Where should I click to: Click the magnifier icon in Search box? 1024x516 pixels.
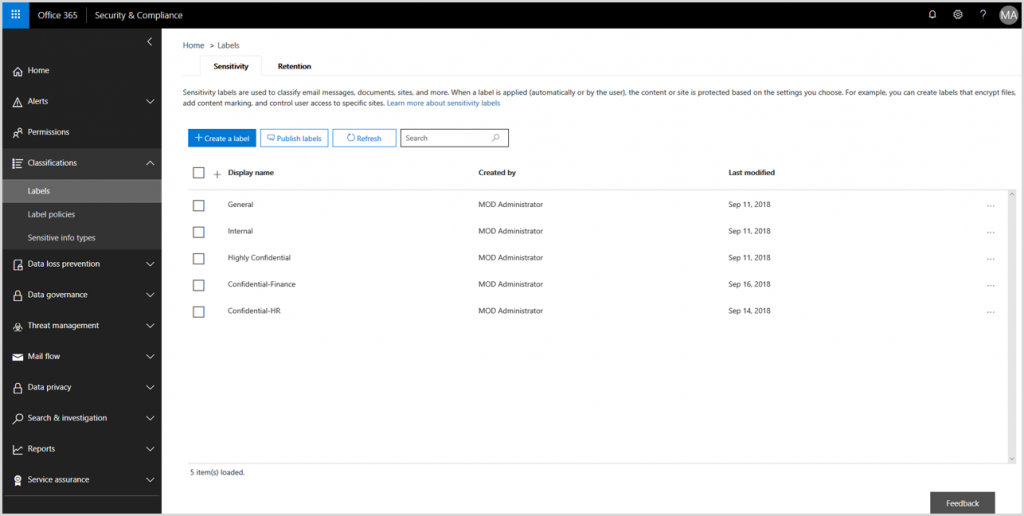(496, 138)
